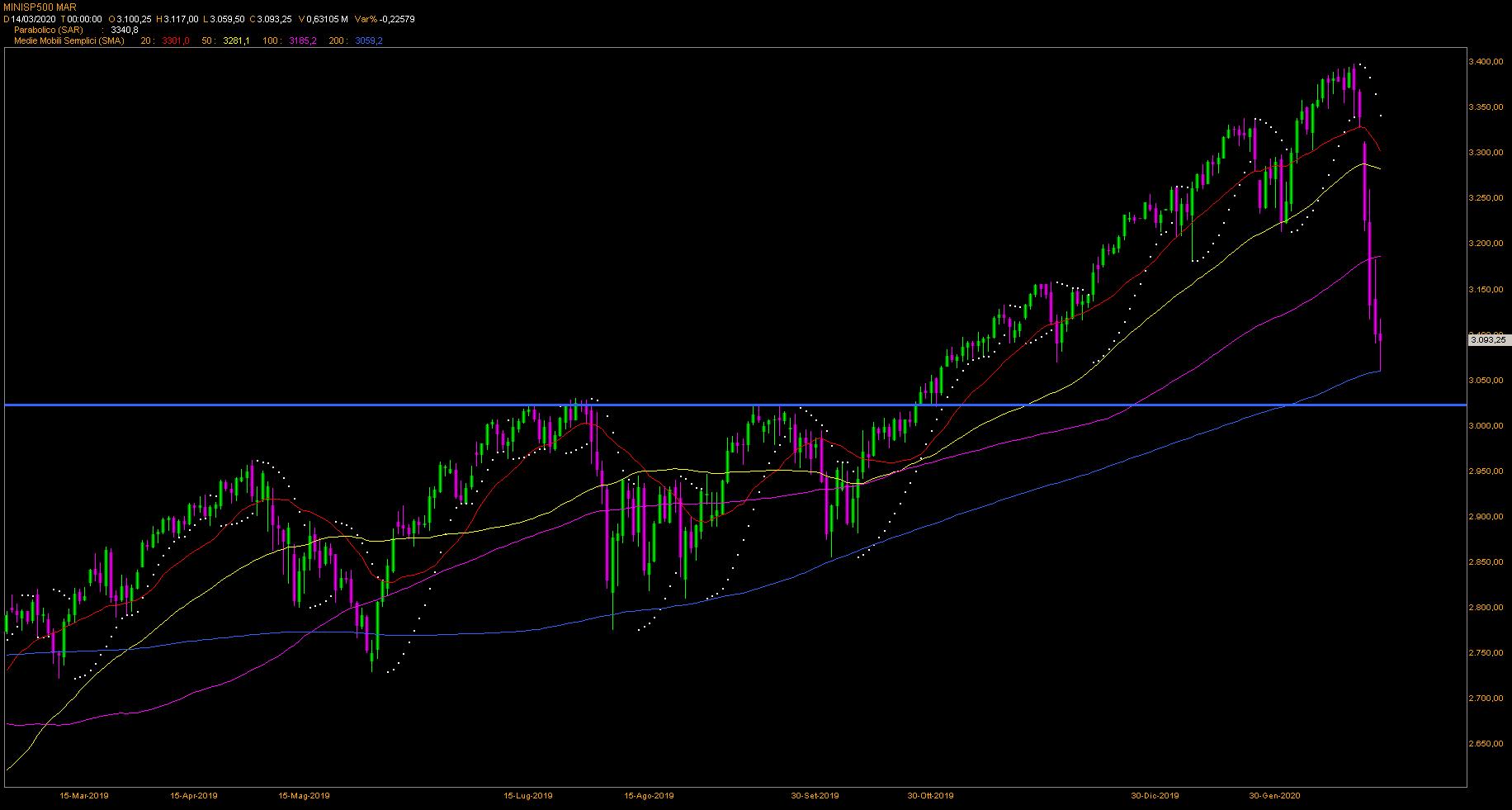The width and height of the screenshot is (1512, 810).
Task: Click the 30-Ott-2019 date axis label
Action: (931, 796)
